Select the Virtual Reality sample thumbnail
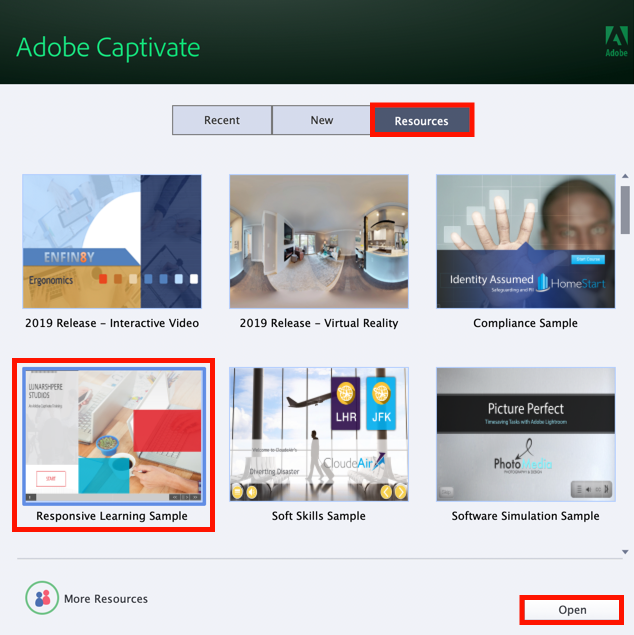This screenshot has width=634, height=635. click(x=319, y=241)
